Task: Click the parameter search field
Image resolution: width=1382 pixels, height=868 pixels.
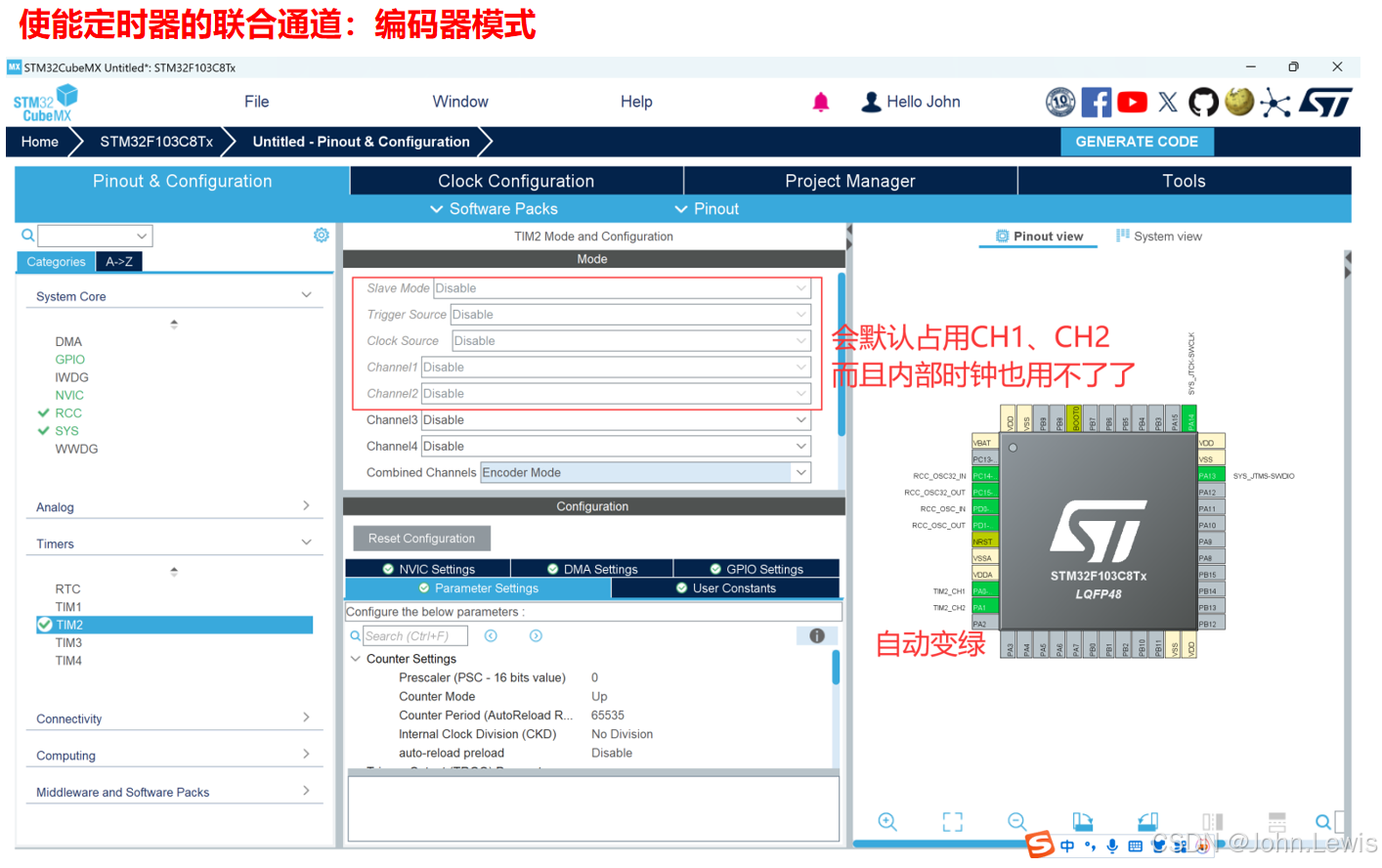Action: coord(415,636)
